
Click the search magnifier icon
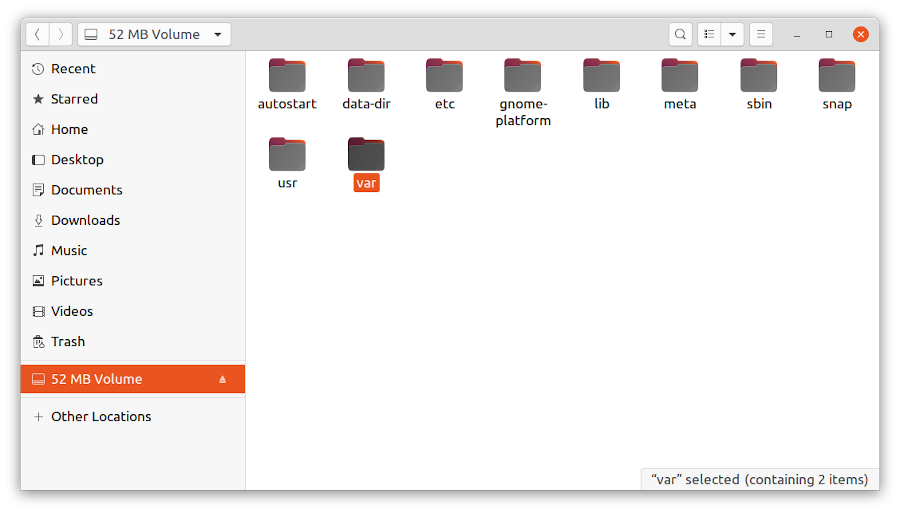[680, 34]
